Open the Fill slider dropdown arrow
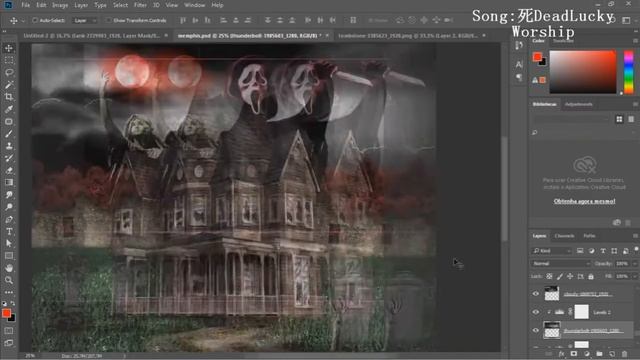Image resolution: width=640 pixels, height=360 pixels. (x=635, y=276)
